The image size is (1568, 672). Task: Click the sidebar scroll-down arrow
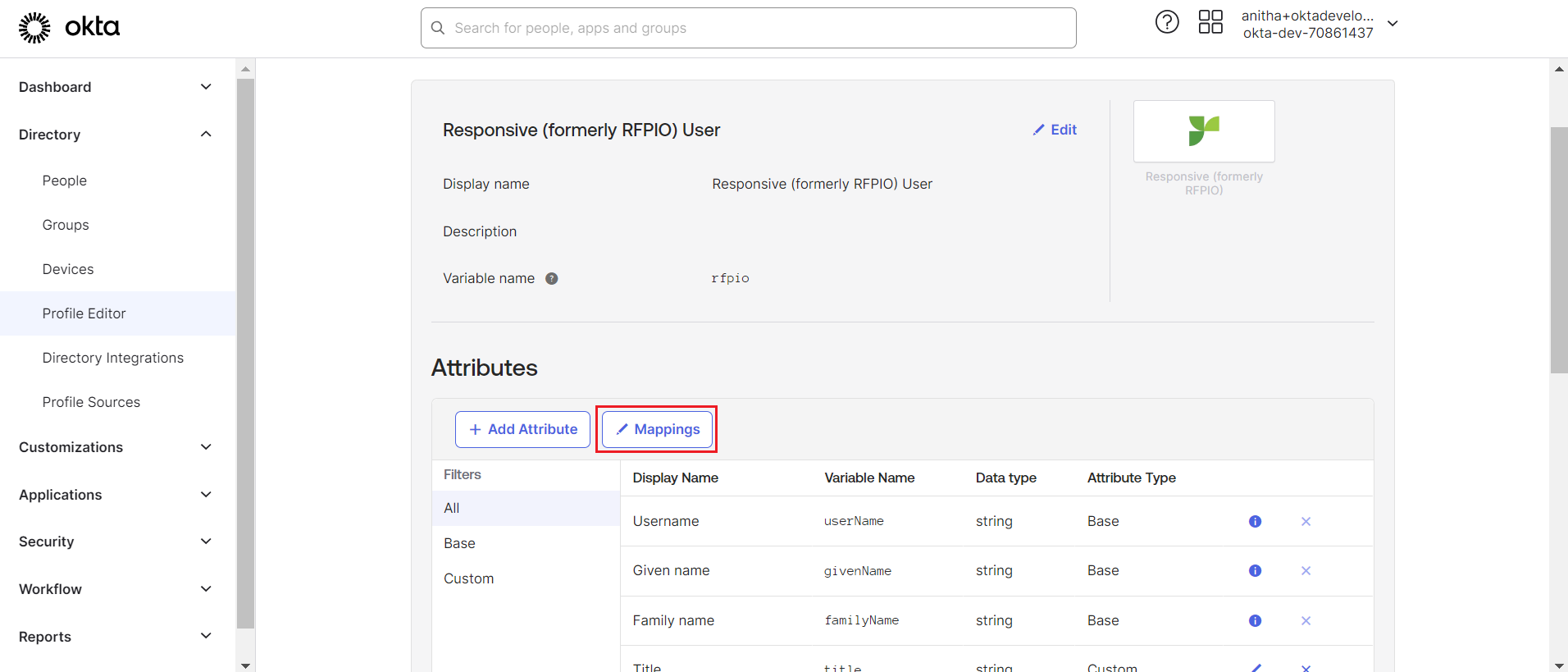click(245, 665)
